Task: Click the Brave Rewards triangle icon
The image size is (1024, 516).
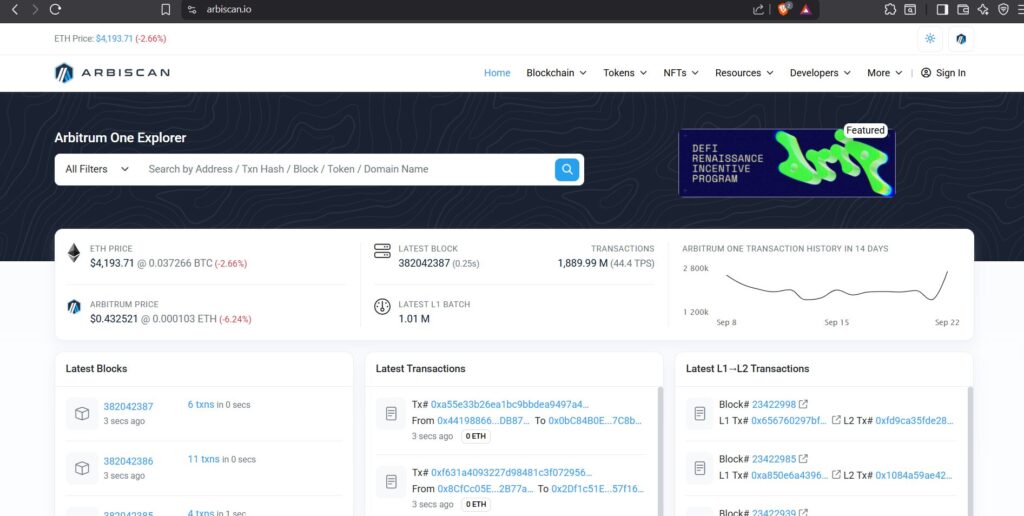Action: (x=806, y=9)
